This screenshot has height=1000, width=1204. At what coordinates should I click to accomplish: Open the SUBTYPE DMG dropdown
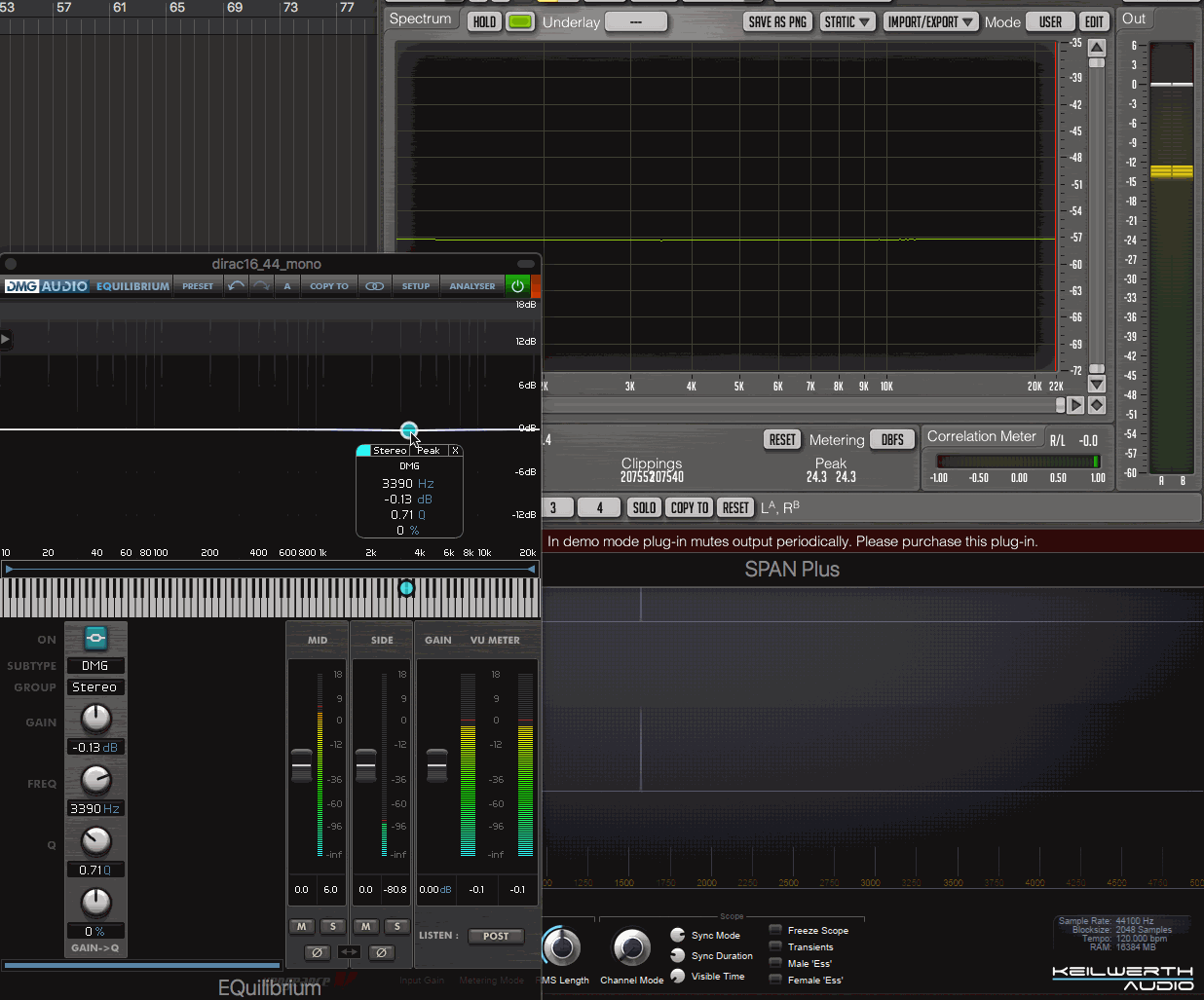95,666
